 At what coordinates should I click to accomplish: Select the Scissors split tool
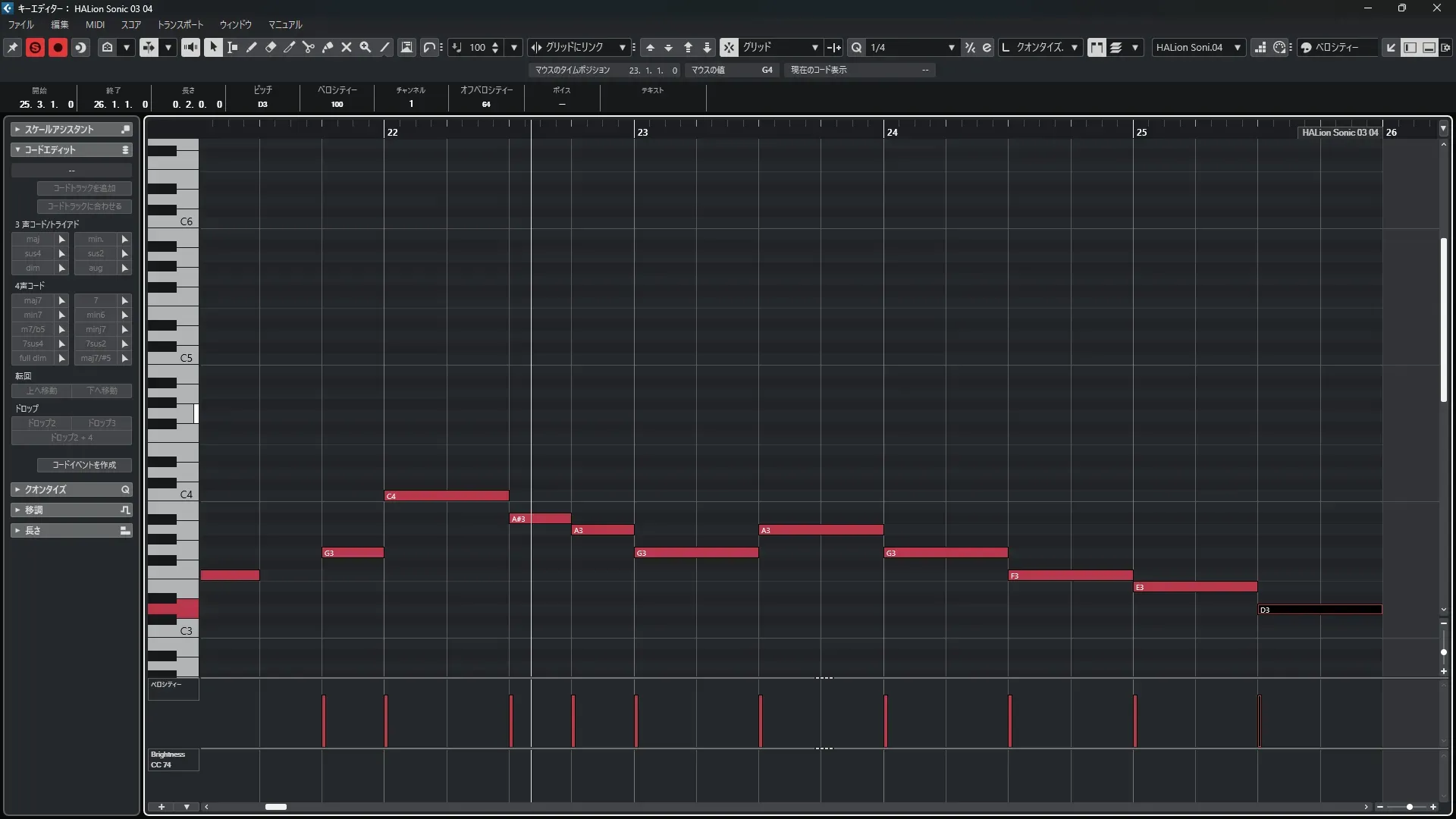click(309, 47)
